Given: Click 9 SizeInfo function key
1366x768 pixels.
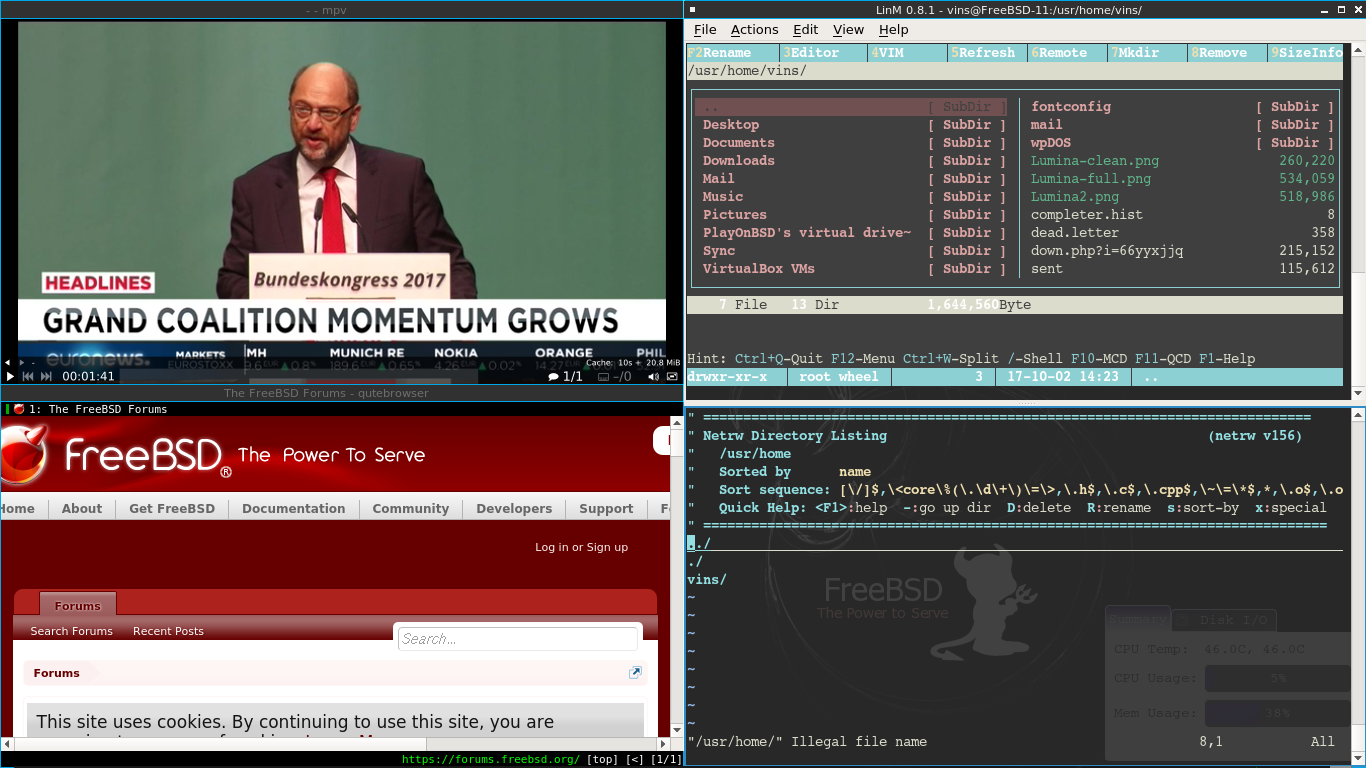Looking at the screenshot, I should click(x=1306, y=53).
